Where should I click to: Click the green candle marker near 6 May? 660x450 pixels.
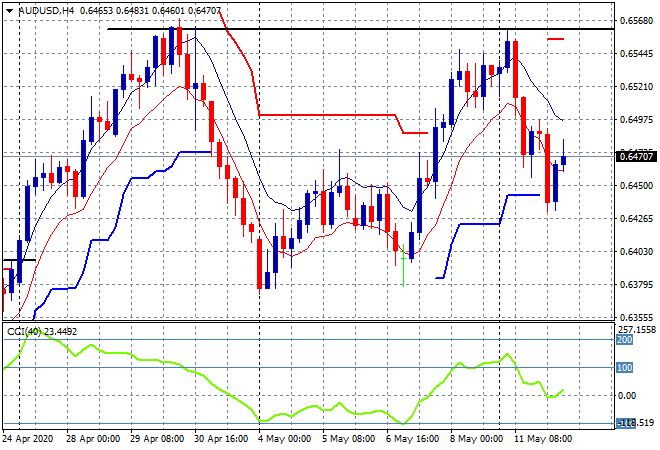[x=403, y=265]
